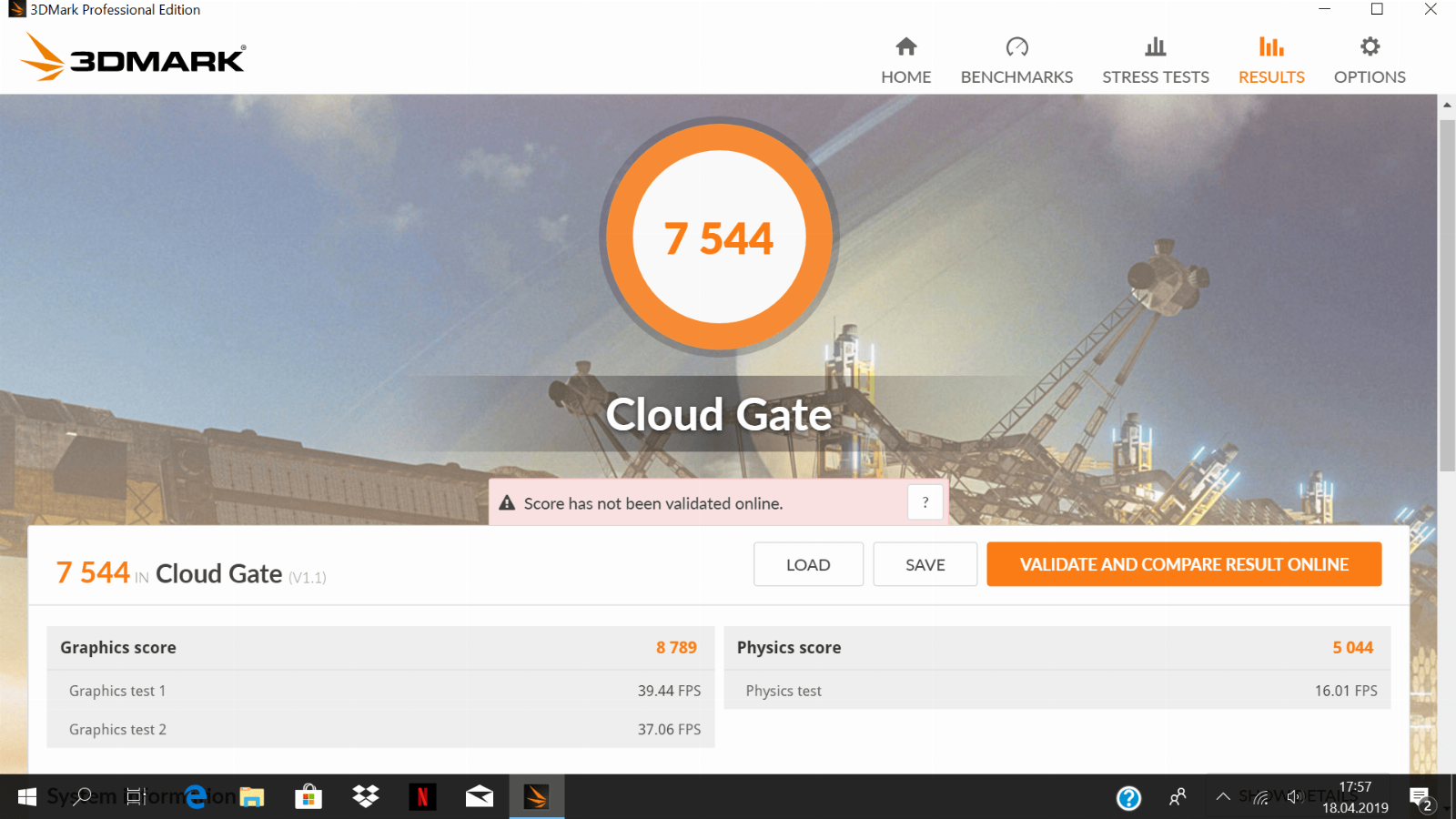Go to the HOME tab
This screenshot has height=819, width=1456.
[x=905, y=61]
